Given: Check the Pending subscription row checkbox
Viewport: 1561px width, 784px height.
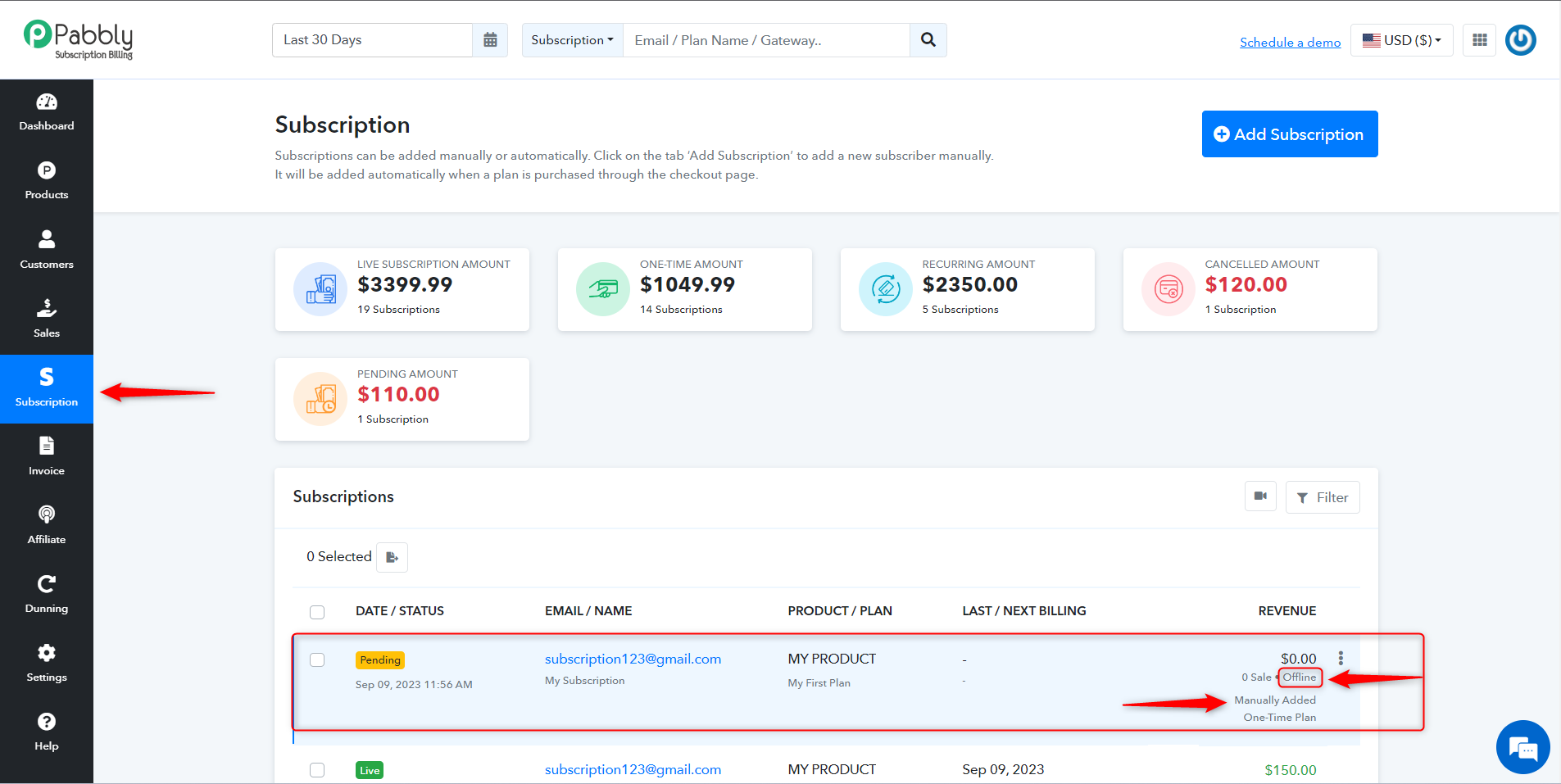Looking at the screenshot, I should coord(317,660).
